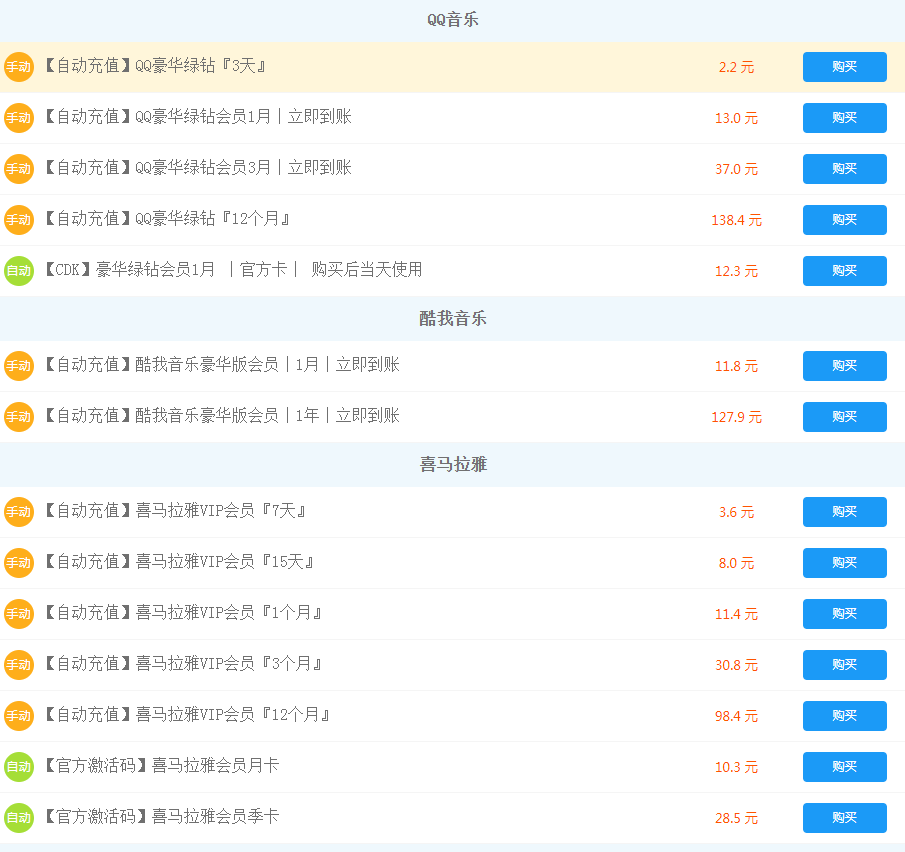Click the 自动 badge for 喜马拉雅会员季卡
The height and width of the screenshot is (852, 905).
pyautogui.click(x=19, y=818)
